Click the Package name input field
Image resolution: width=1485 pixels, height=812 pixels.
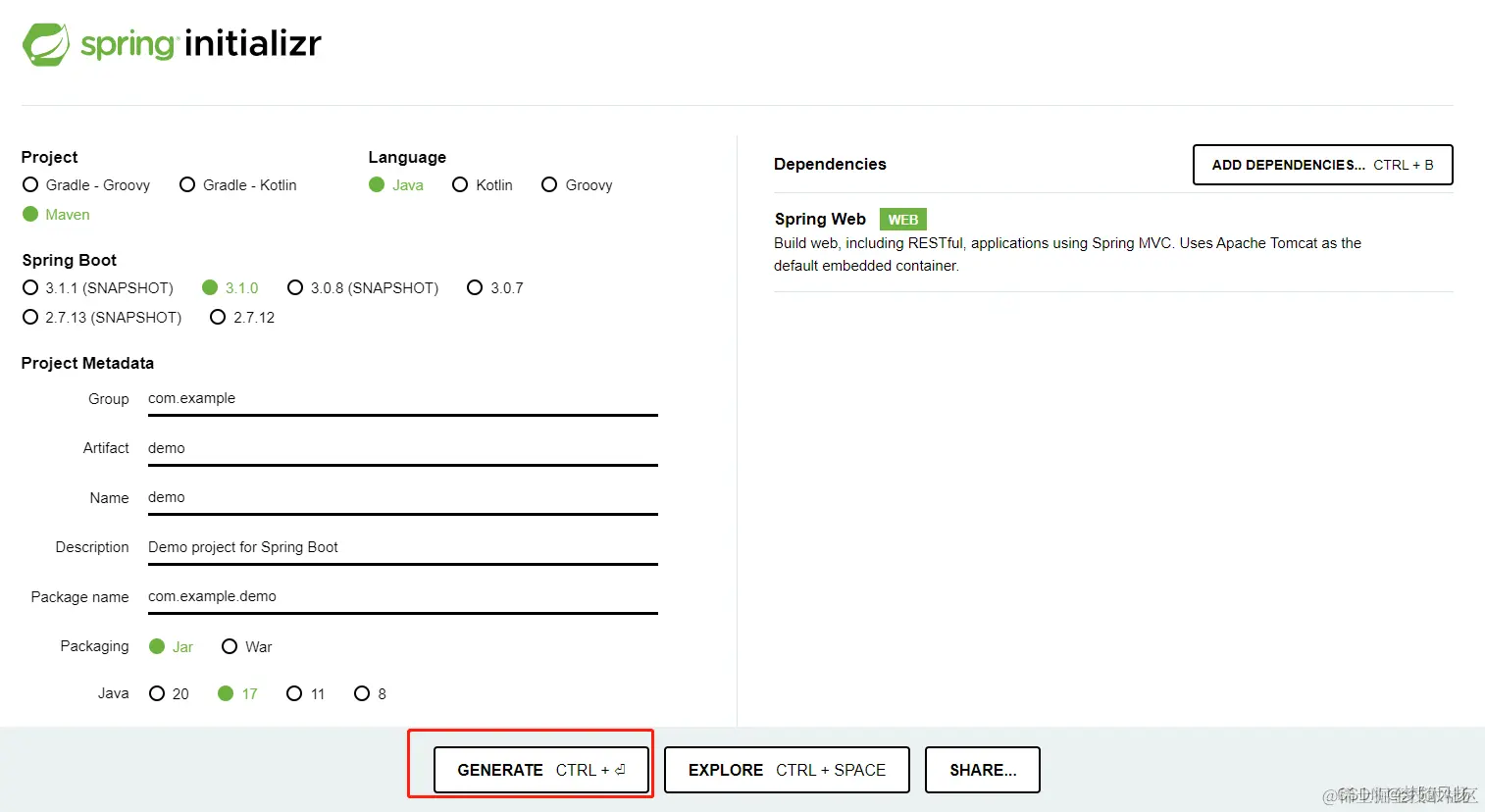402,597
